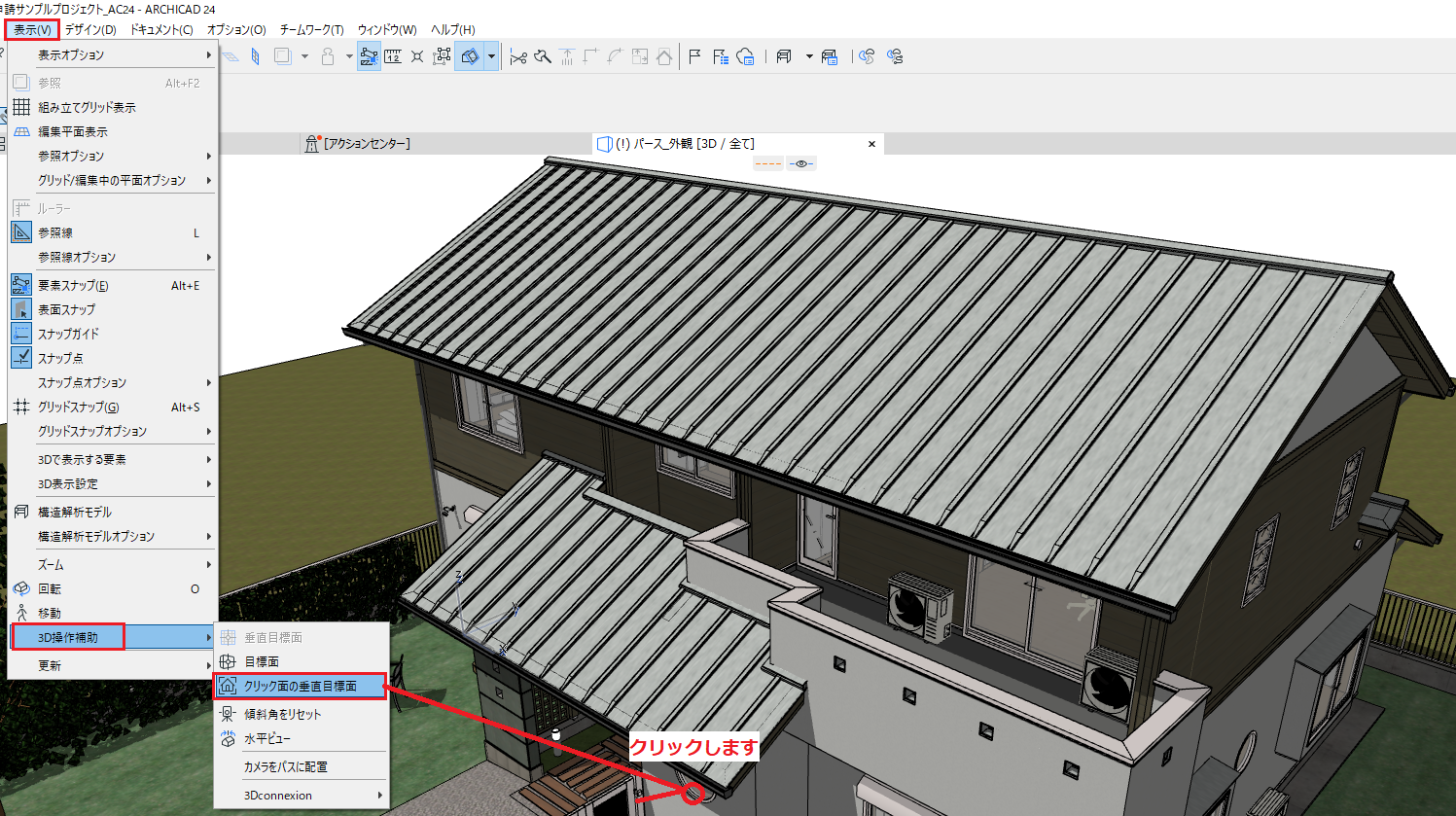Screen dimensions: 1456x816
Task: Expand the 3Dで表示する要素 submenu
Action: pos(113,459)
